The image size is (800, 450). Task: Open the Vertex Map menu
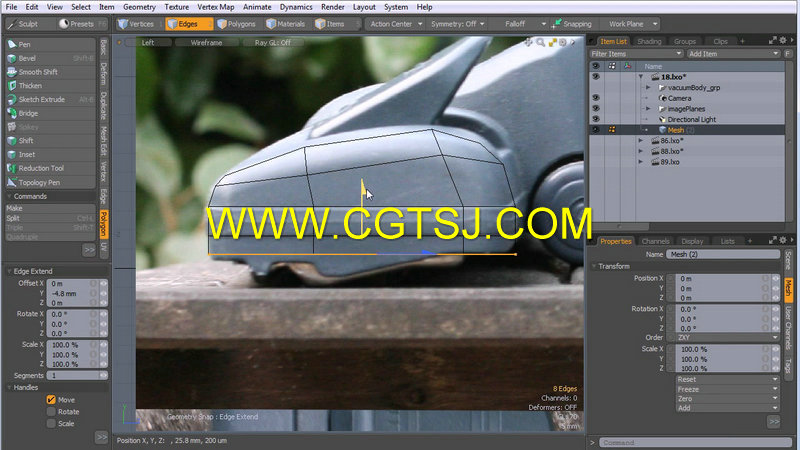pyautogui.click(x=215, y=7)
